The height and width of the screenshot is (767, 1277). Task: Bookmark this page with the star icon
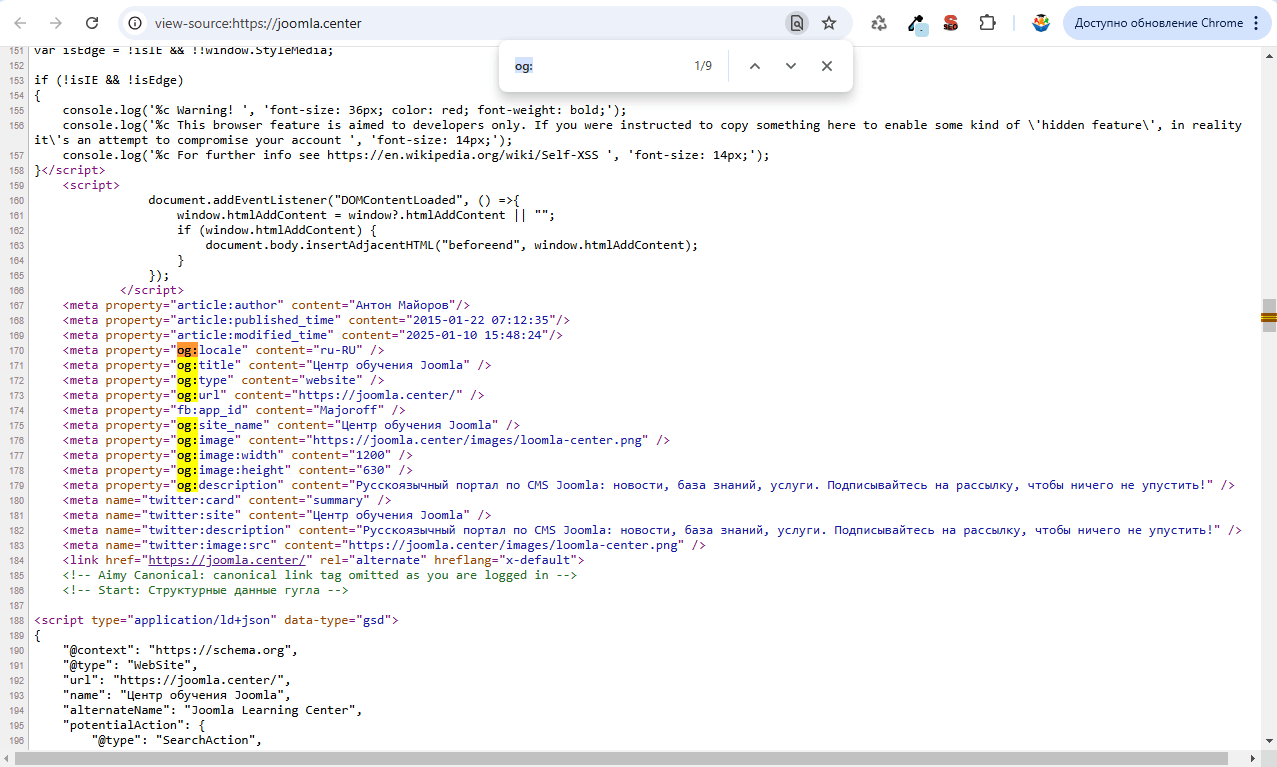(828, 23)
